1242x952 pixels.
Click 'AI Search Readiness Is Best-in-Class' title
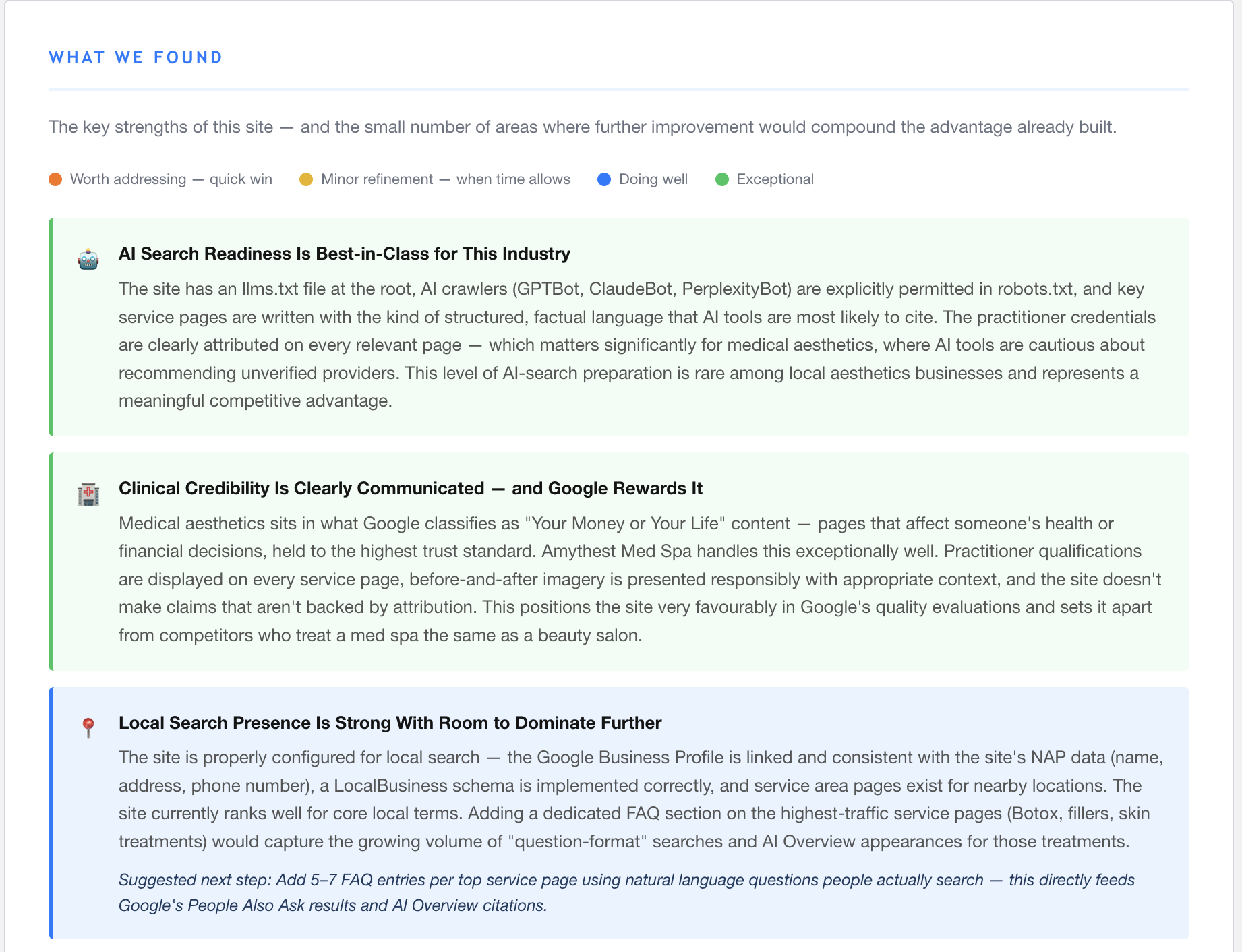(x=345, y=254)
